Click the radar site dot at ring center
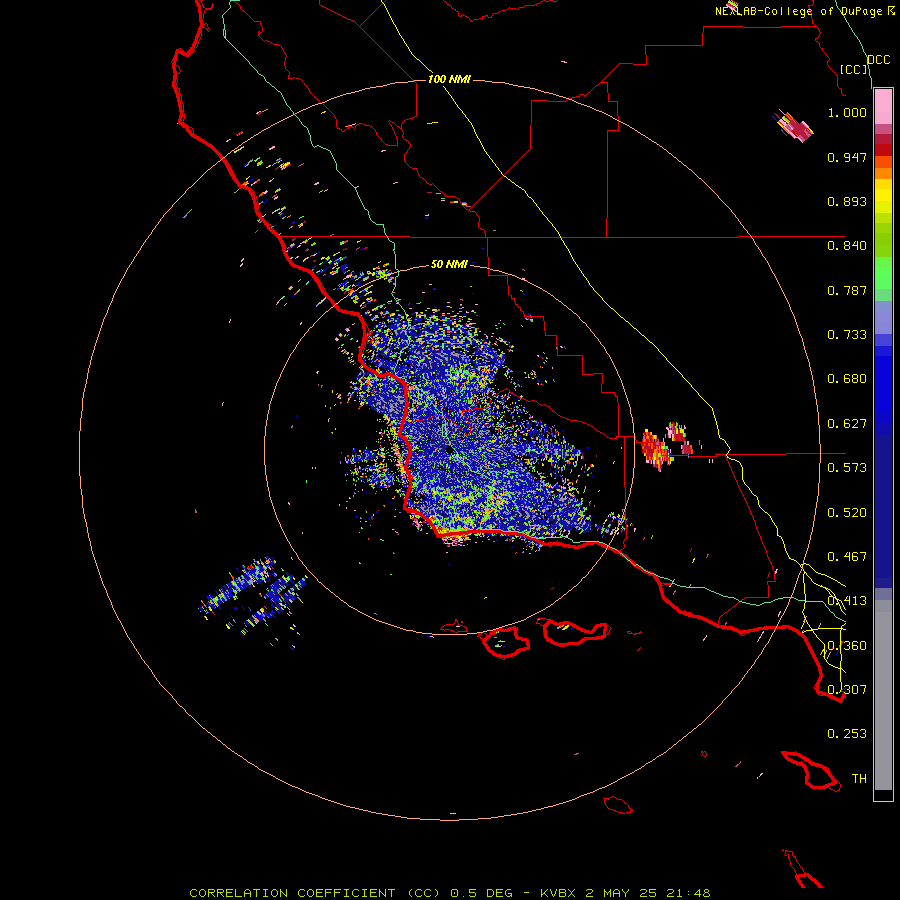 [x=449, y=449]
